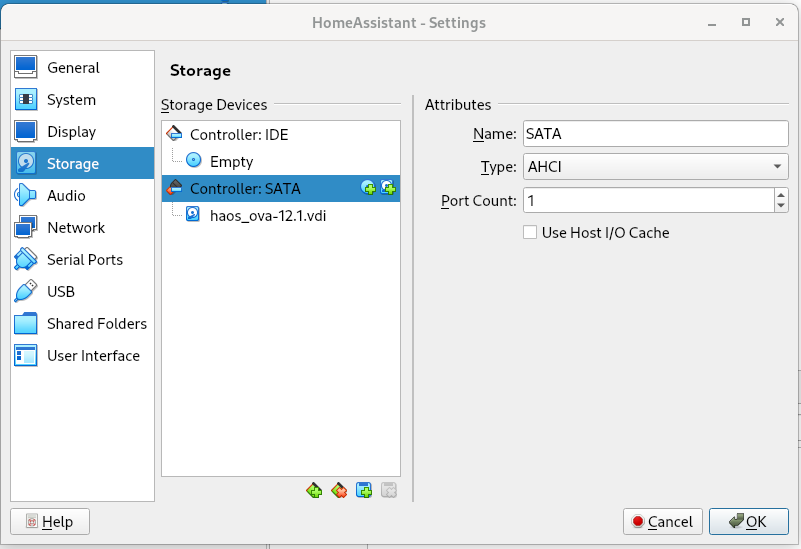Increase the Port Count value
This screenshot has height=549, width=801.
(x=780, y=195)
